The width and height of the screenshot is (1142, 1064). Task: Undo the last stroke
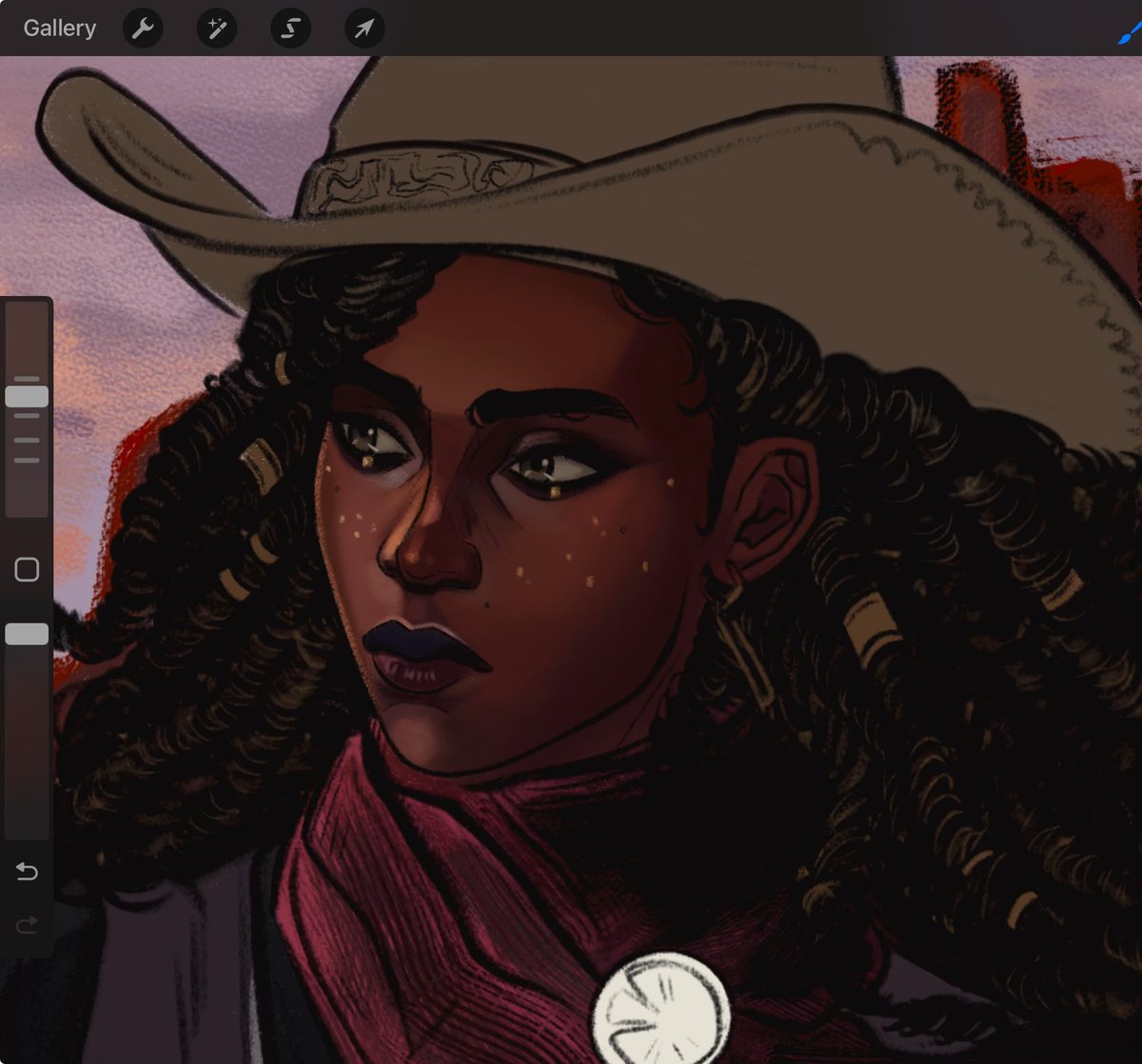pos(27,871)
